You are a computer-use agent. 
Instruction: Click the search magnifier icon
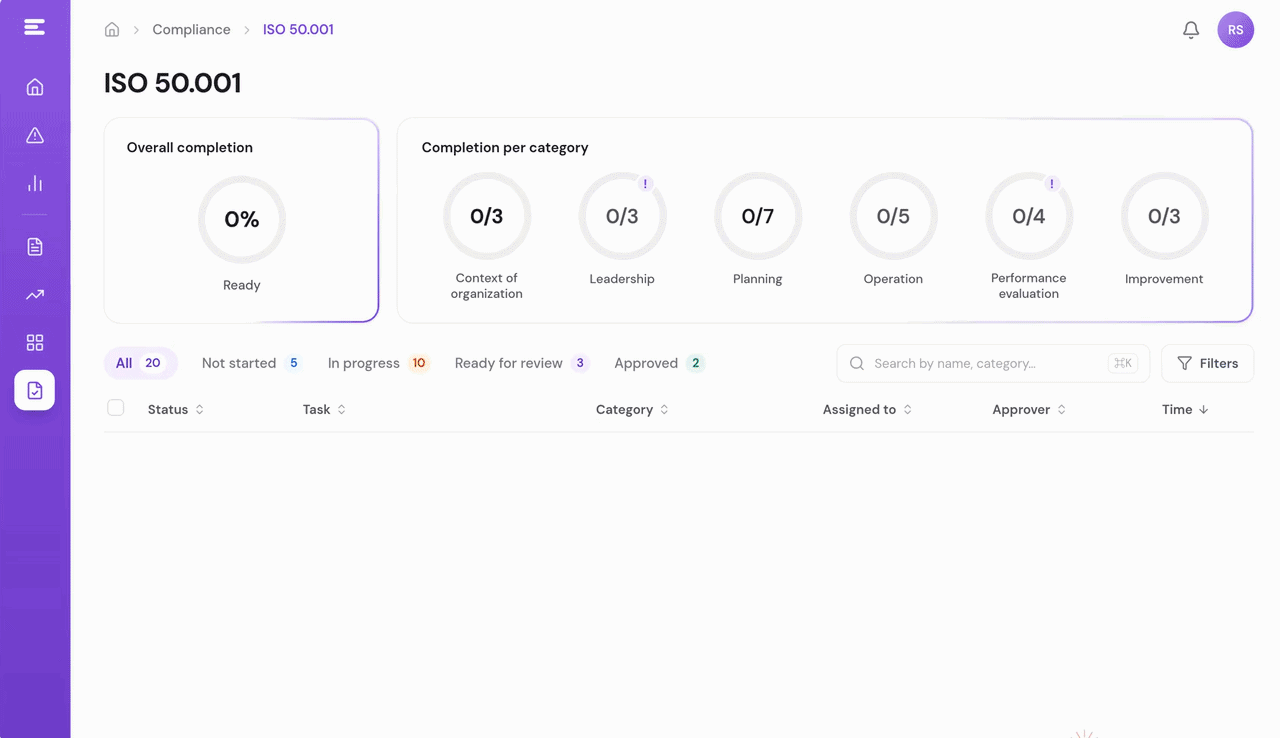tap(857, 364)
